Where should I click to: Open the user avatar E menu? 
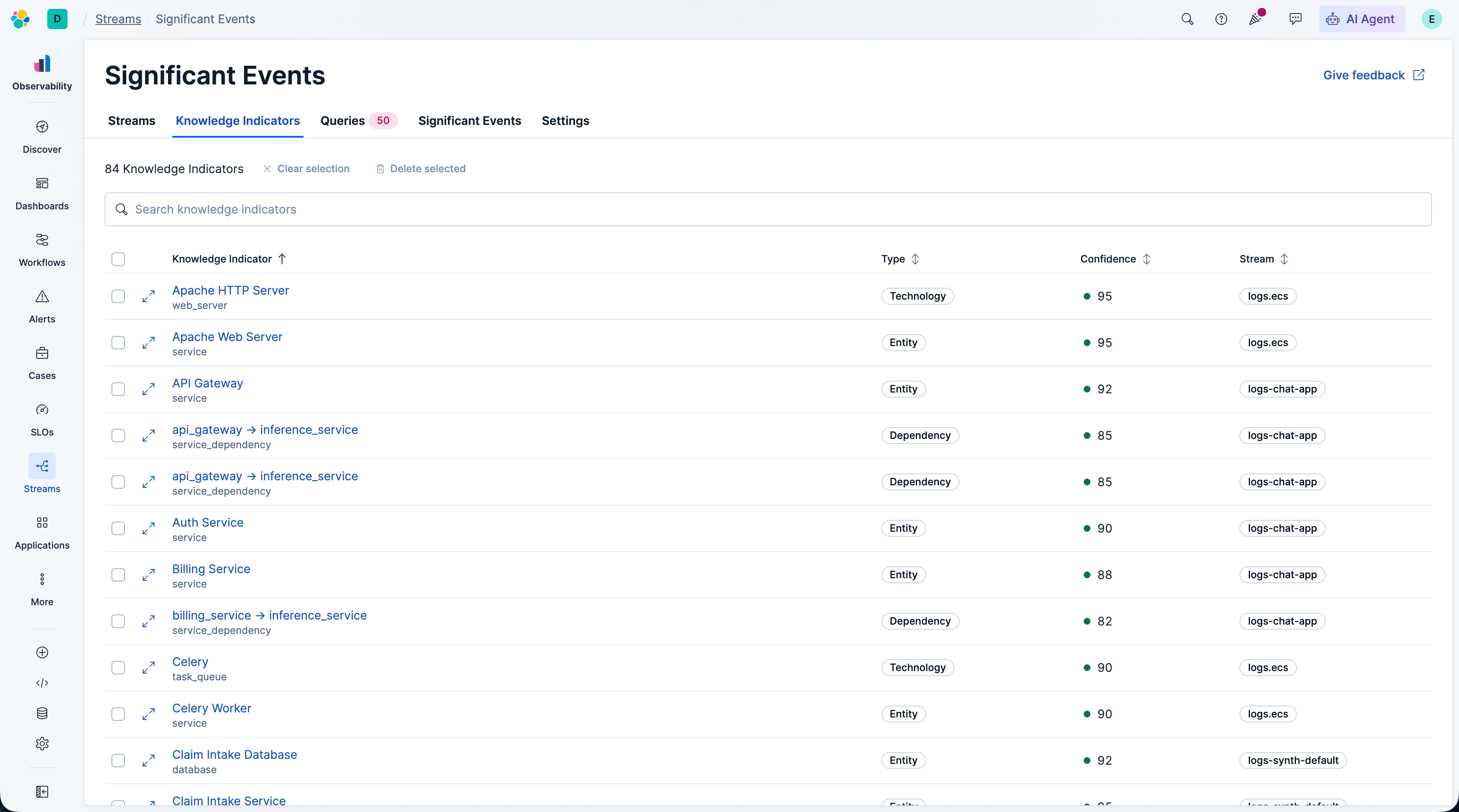(1432, 19)
